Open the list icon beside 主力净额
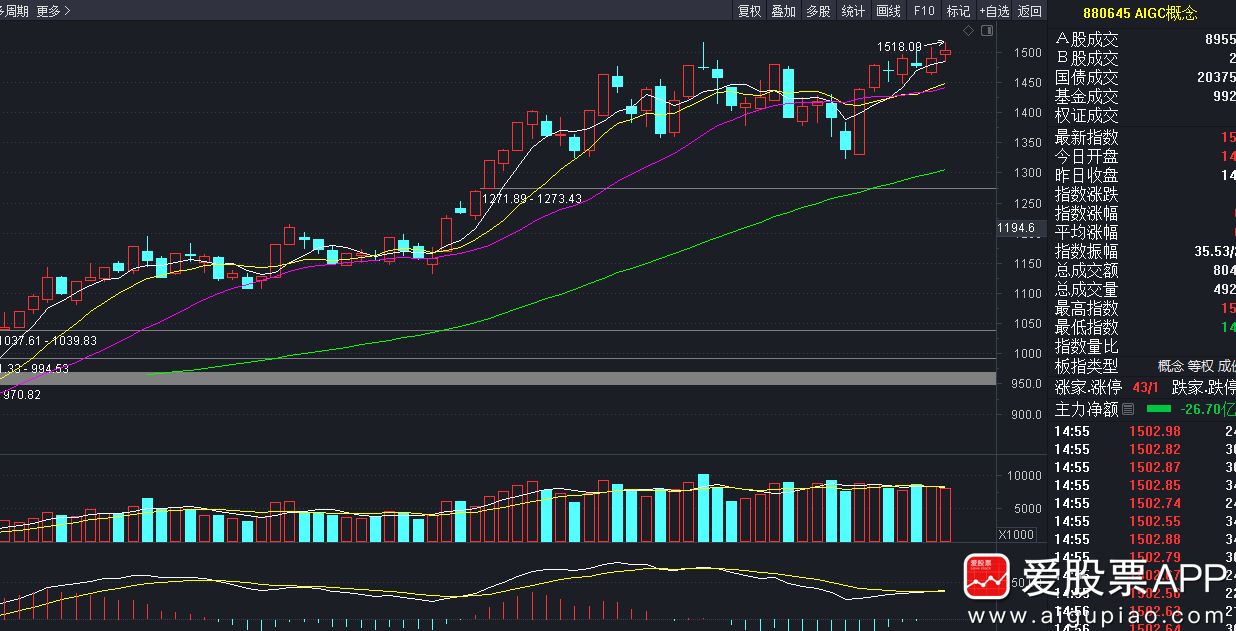Screen dimensions: 1236x631 coord(1128,409)
